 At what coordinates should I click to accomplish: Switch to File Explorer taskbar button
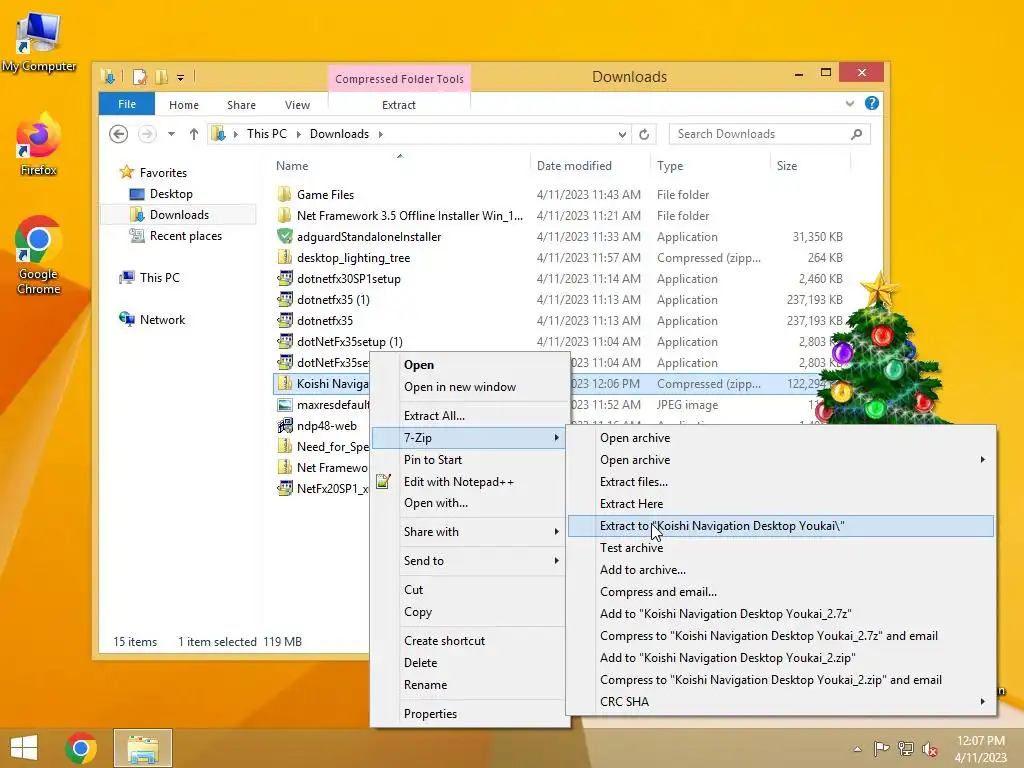point(143,748)
